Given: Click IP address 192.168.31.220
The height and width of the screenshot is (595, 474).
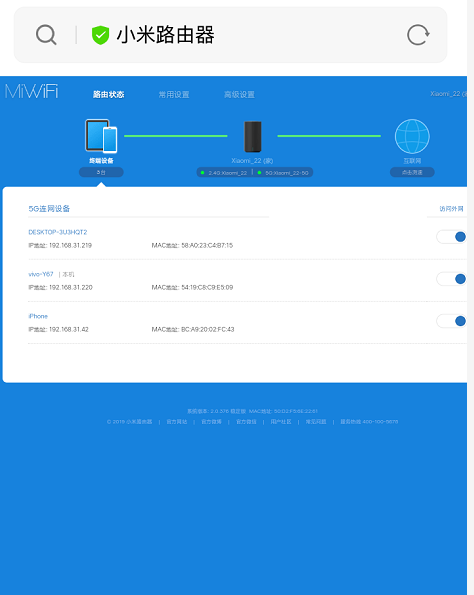Looking at the screenshot, I should tap(71, 288).
